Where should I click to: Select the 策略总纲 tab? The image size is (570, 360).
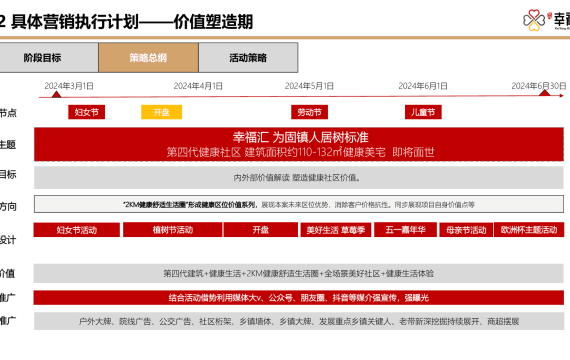(148, 57)
